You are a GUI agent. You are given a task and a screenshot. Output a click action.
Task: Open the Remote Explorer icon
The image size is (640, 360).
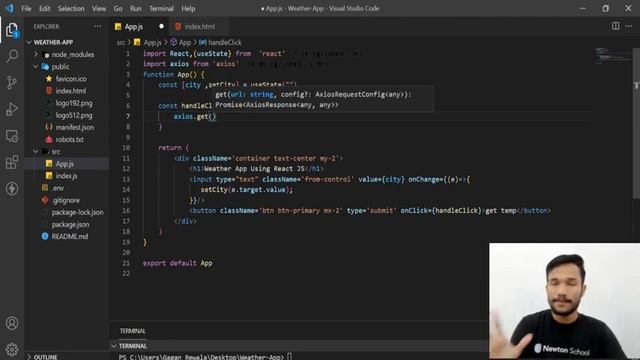(12, 136)
